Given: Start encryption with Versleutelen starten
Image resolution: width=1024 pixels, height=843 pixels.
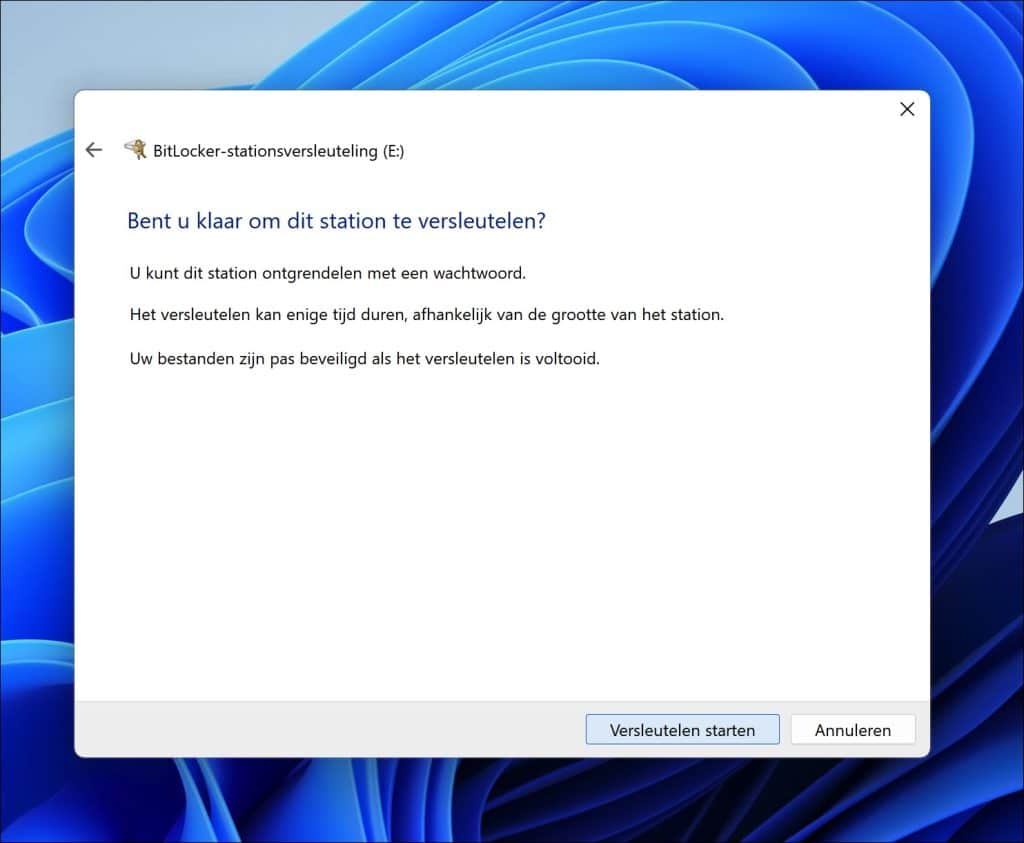Looking at the screenshot, I should pos(682,729).
